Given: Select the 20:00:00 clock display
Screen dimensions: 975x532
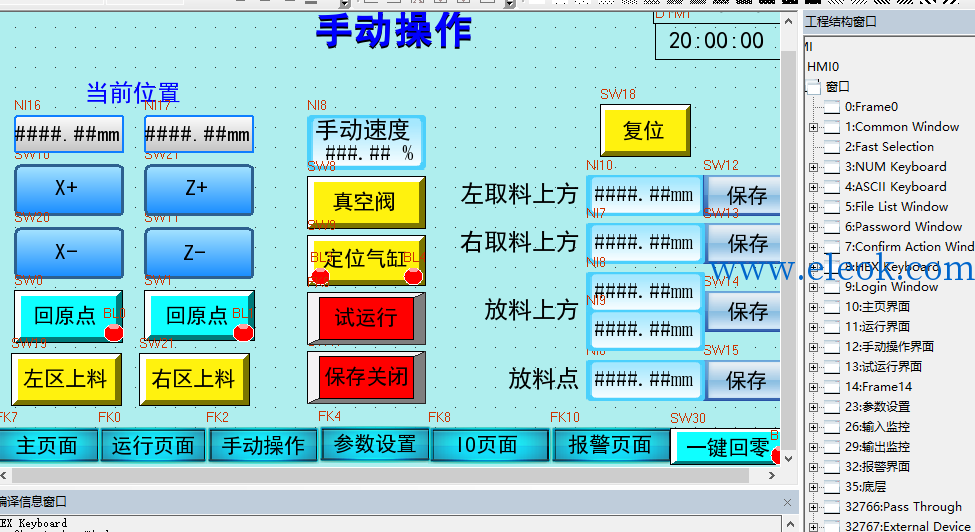Looking at the screenshot, I should click(717, 40).
